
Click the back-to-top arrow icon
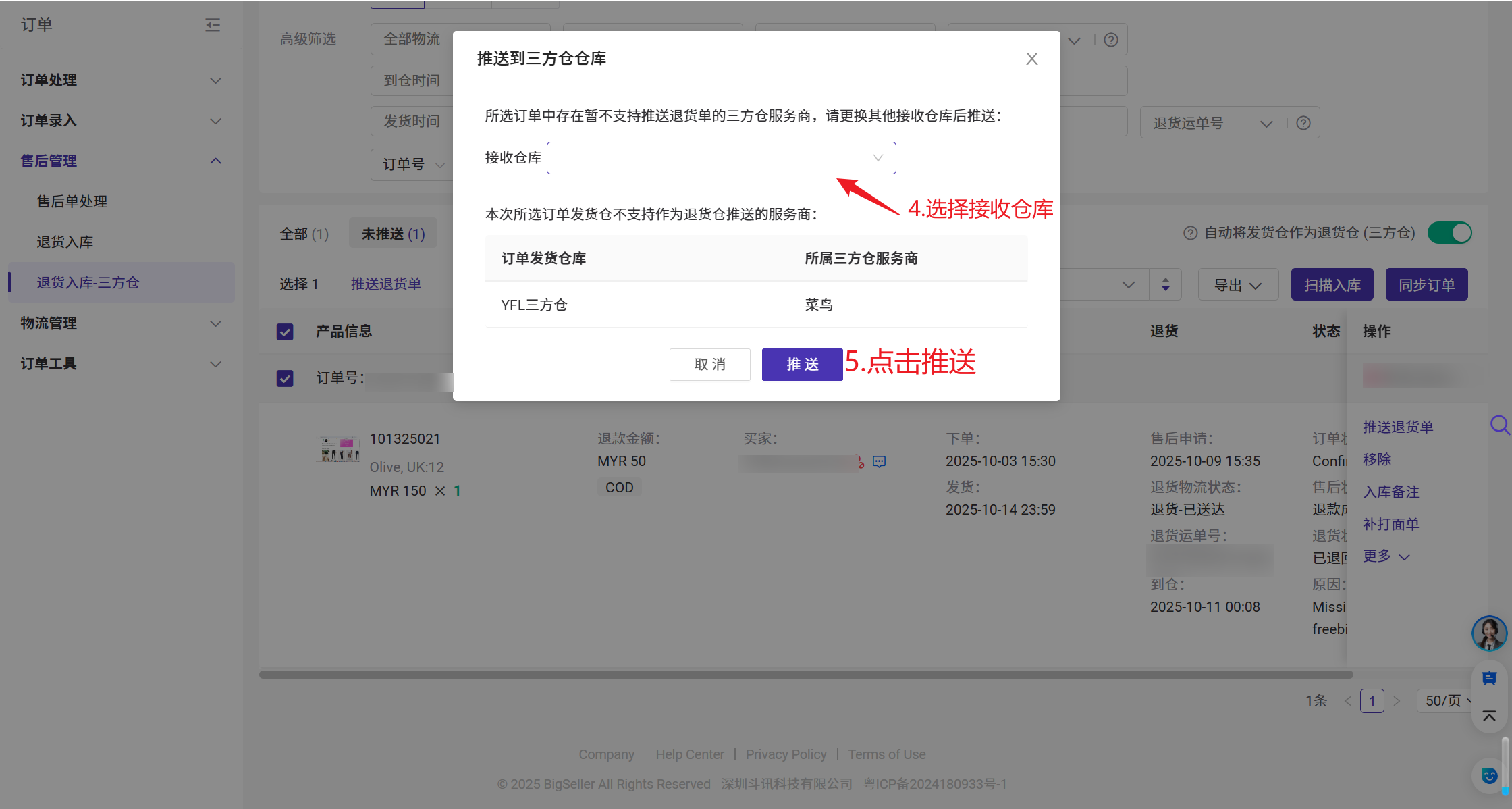pyautogui.click(x=1489, y=716)
